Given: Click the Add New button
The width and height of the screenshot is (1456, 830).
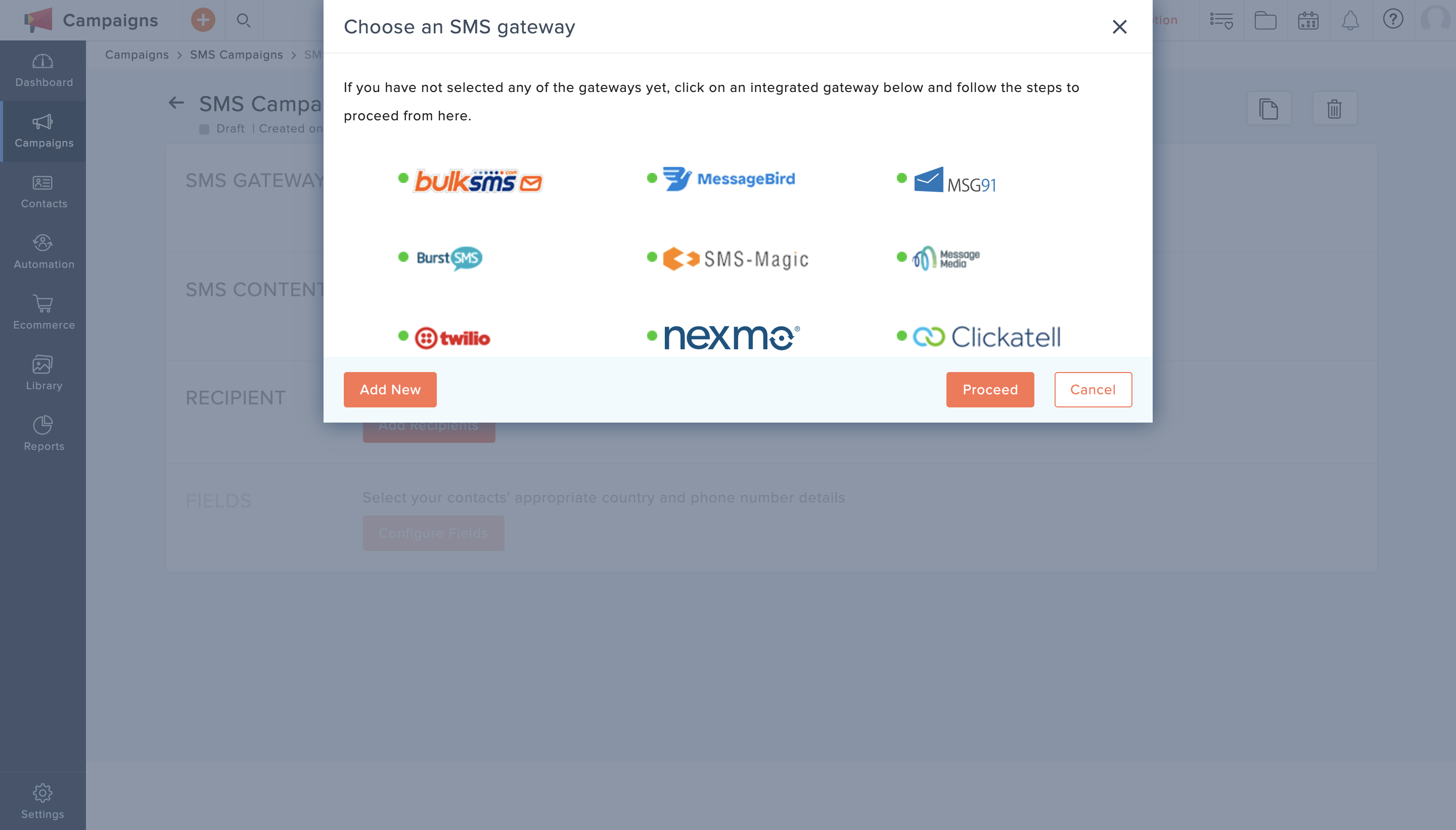Looking at the screenshot, I should pyautogui.click(x=390, y=389).
